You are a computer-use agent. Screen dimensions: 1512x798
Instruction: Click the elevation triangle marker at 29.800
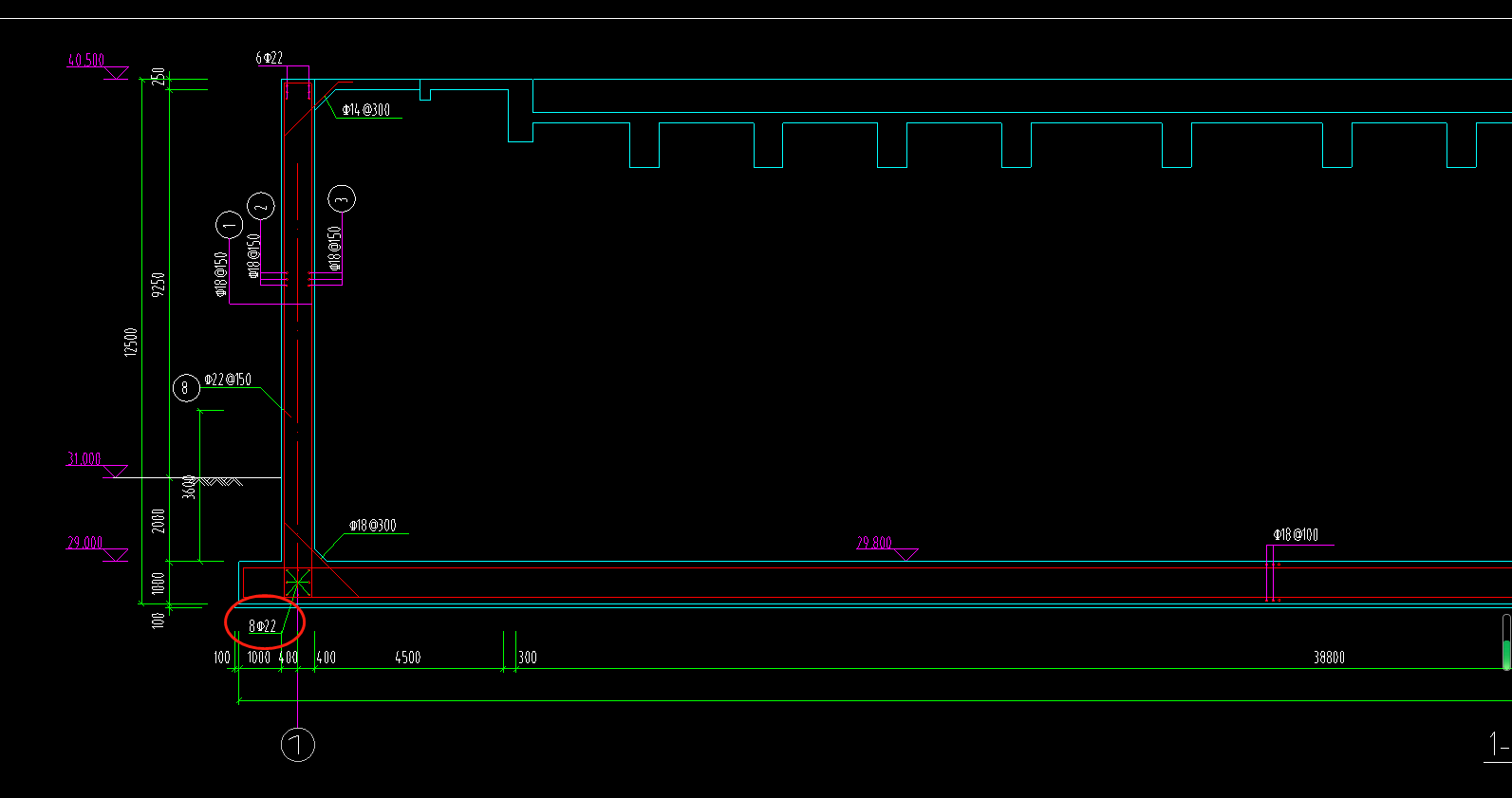tap(905, 555)
